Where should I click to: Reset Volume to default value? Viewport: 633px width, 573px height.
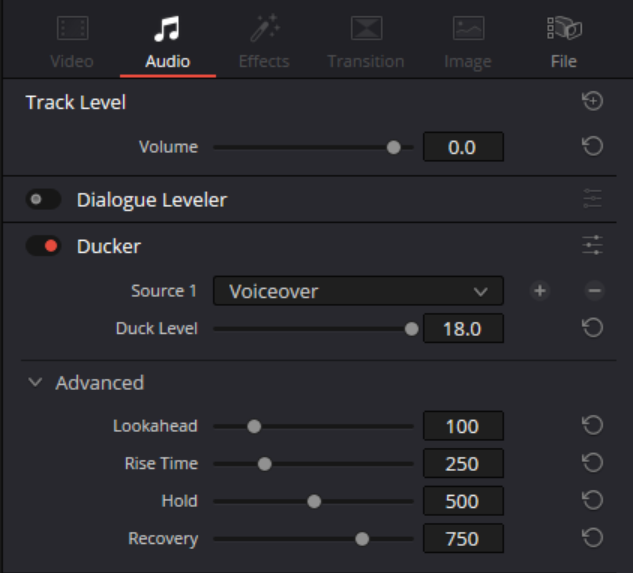pos(592,147)
